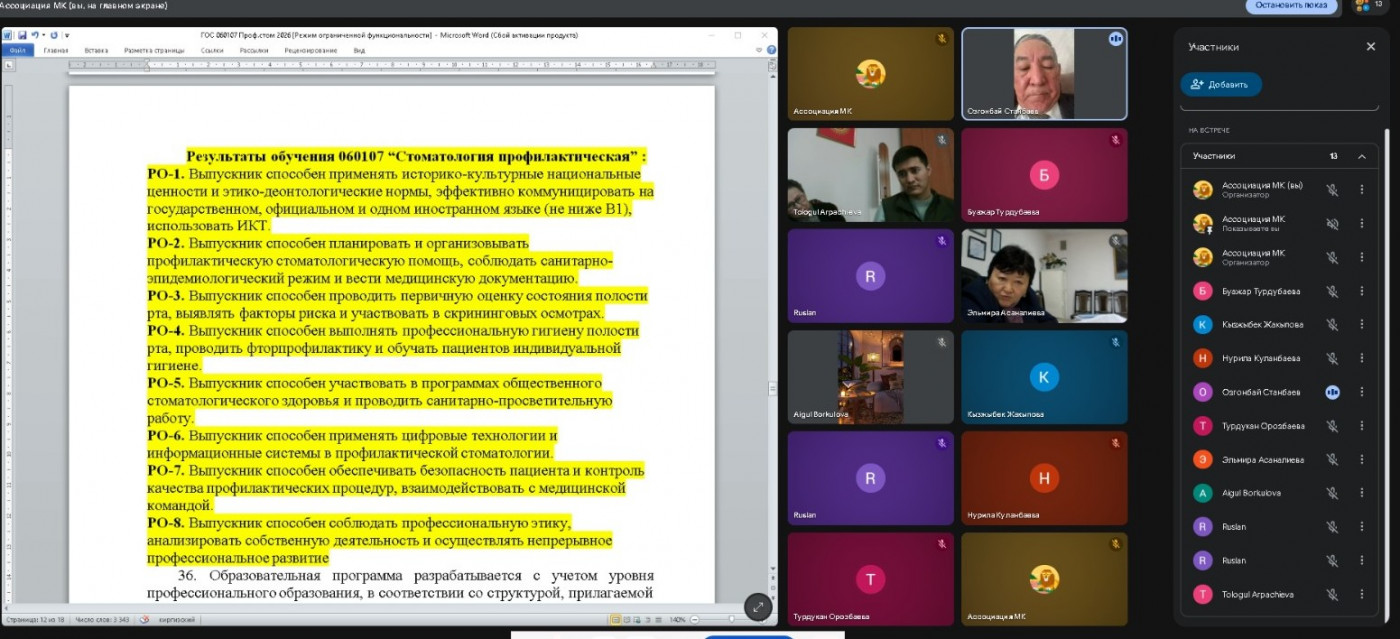This screenshot has height=639, width=1400.
Task: Click the Save icon in Word's quick access toolbar
Action: (x=21, y=35)
